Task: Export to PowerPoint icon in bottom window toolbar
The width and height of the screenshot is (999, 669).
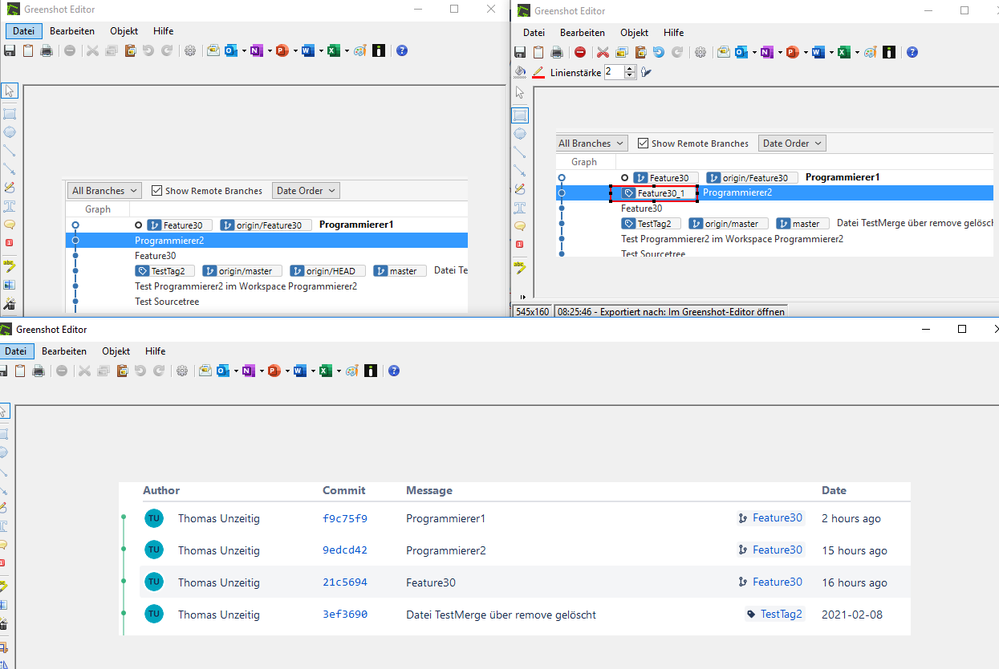Action: pyautogui.click(x=274, y=371)
